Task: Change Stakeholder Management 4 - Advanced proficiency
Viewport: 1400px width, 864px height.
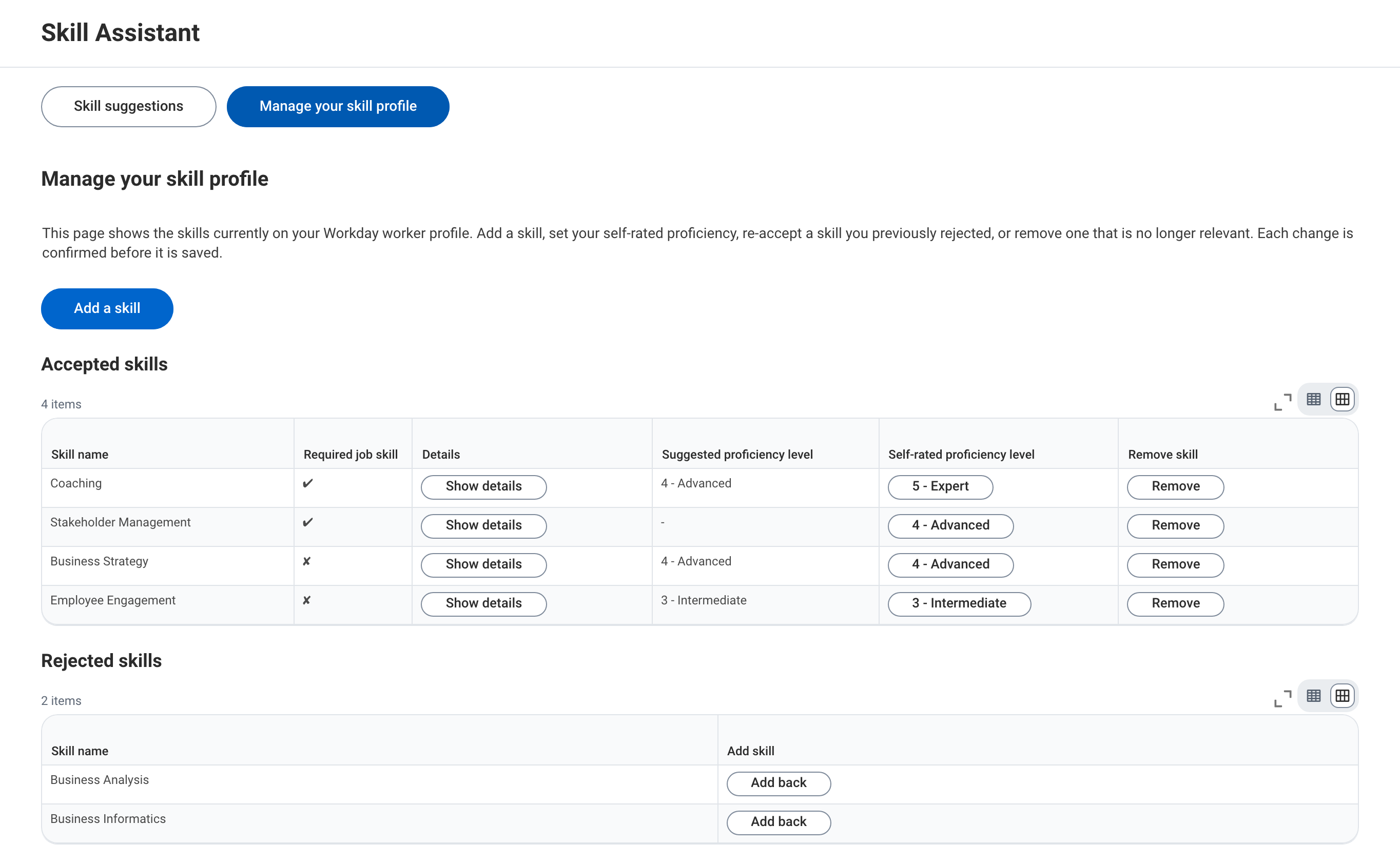Action: (x=950, y=526)
